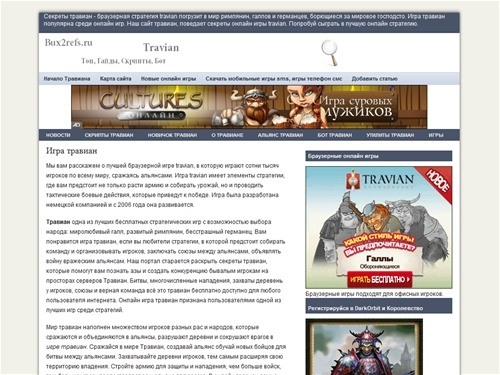Click the Игра травиан article heading

[72, 151]
